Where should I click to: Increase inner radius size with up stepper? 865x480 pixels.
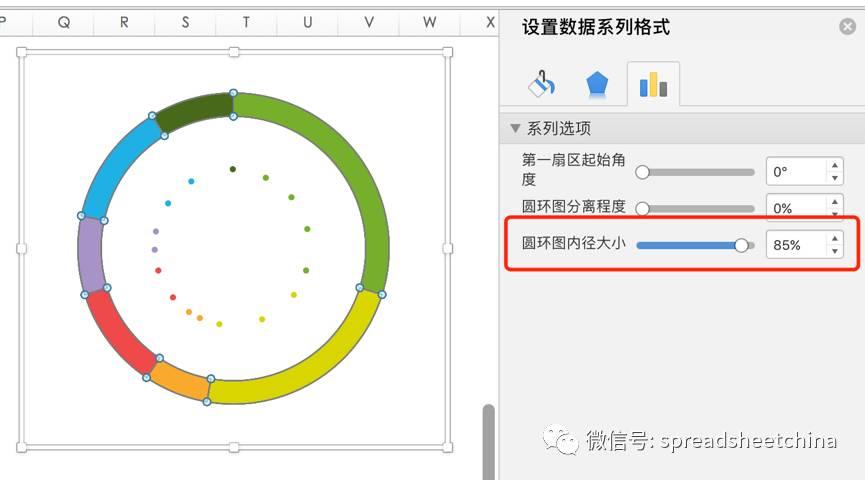(835, 238)
